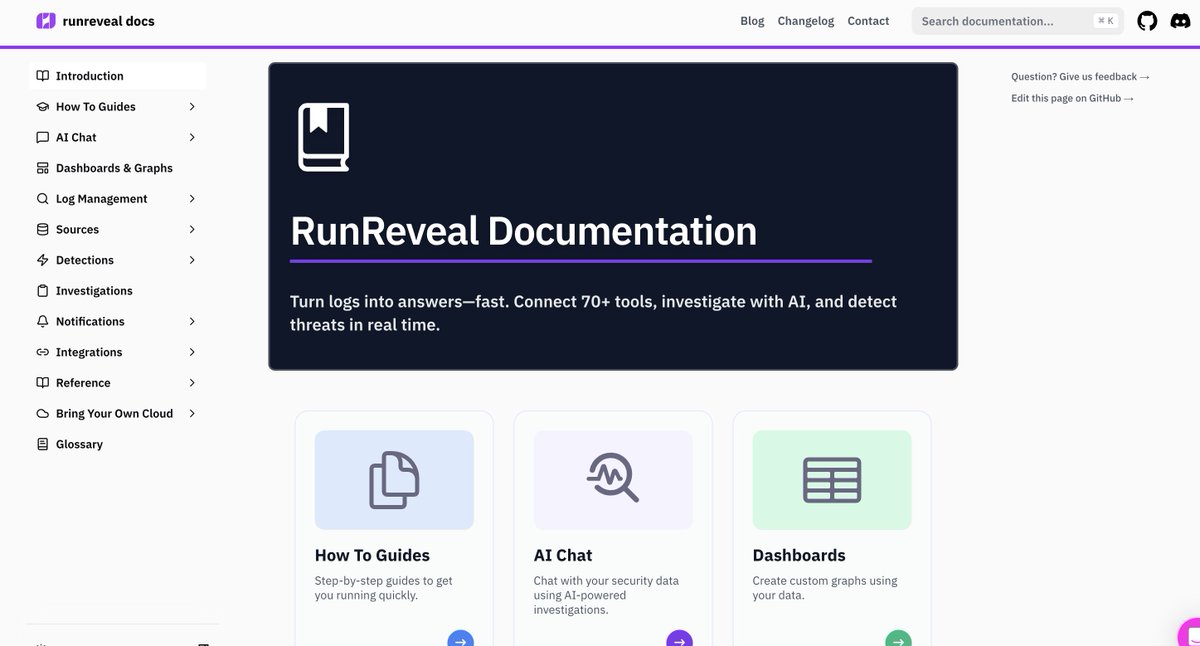Click the Integrations chain link icon

click(42, 352)
